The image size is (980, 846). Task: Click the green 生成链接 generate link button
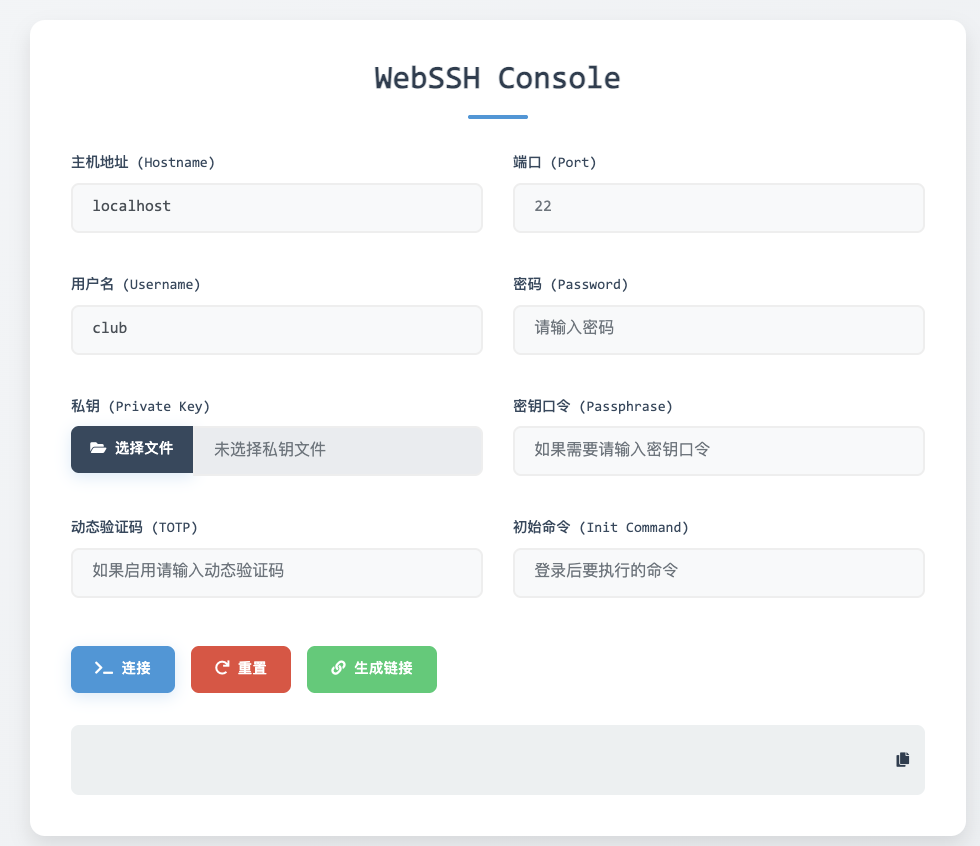[372, 669]
